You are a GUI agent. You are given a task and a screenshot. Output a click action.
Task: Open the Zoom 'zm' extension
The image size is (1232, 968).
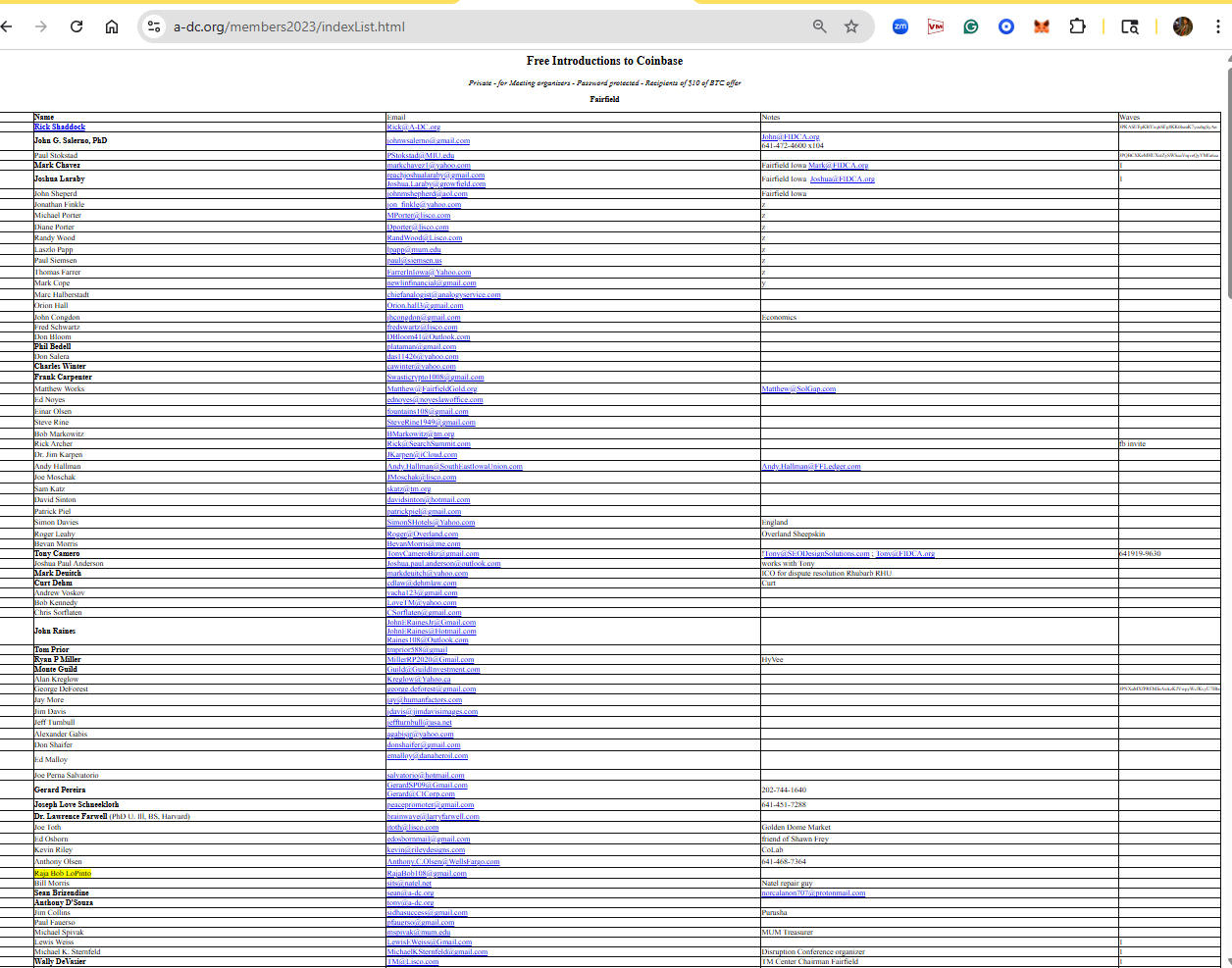(x=900, y=26)
